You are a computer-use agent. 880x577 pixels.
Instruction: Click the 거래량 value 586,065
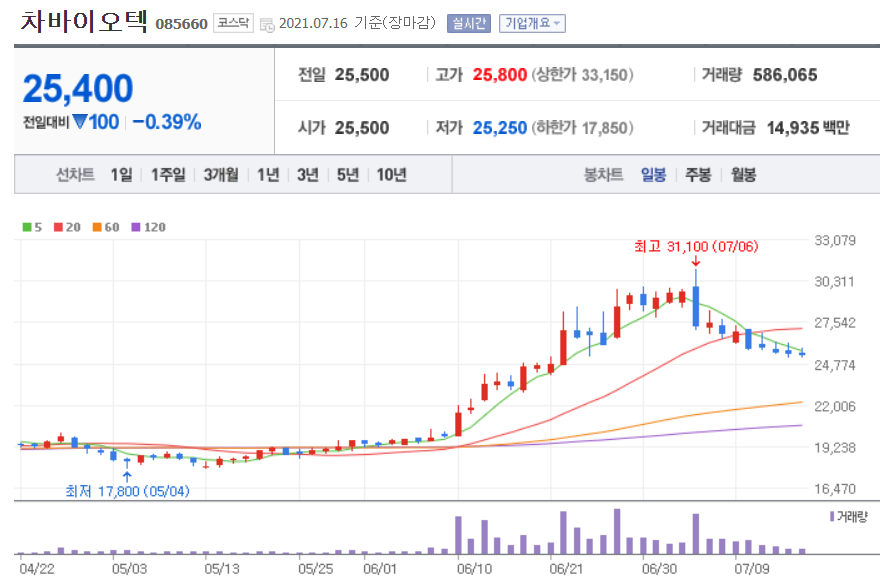point(785,75)
